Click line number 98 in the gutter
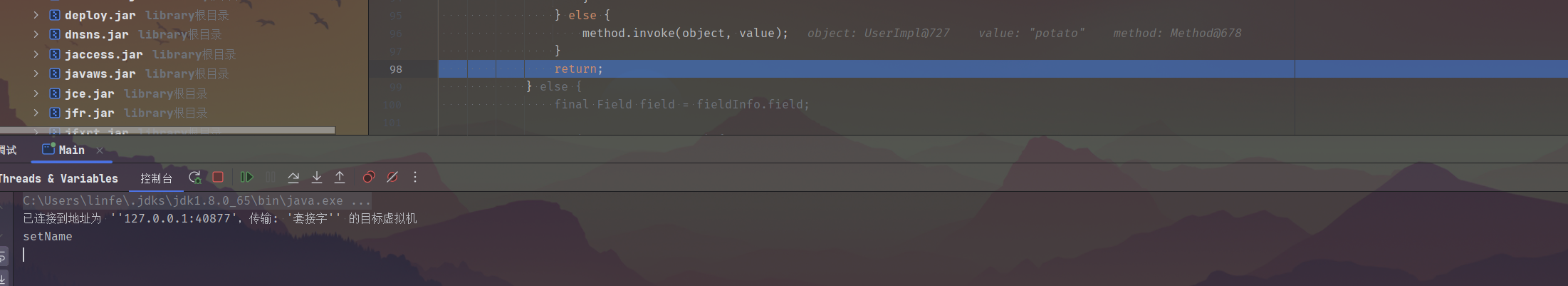The height and width of the screenshot is (286, 1568). coord(396,69)
